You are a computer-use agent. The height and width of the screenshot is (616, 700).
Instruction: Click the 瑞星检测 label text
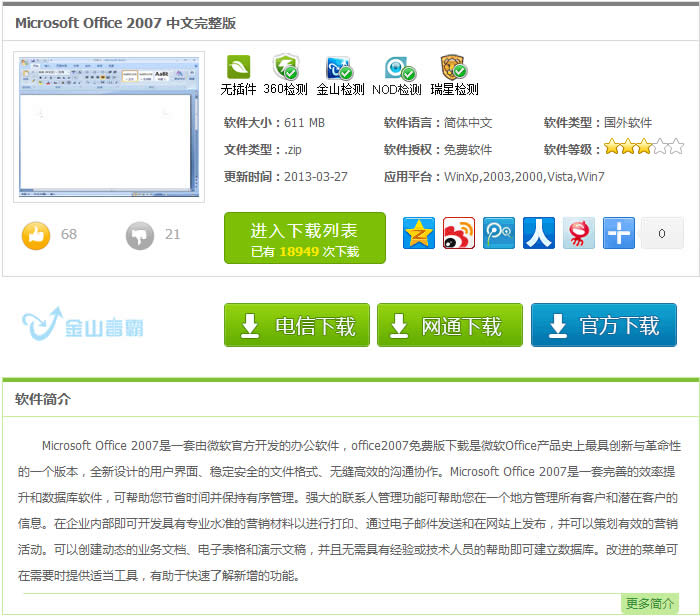pos(454,89)
